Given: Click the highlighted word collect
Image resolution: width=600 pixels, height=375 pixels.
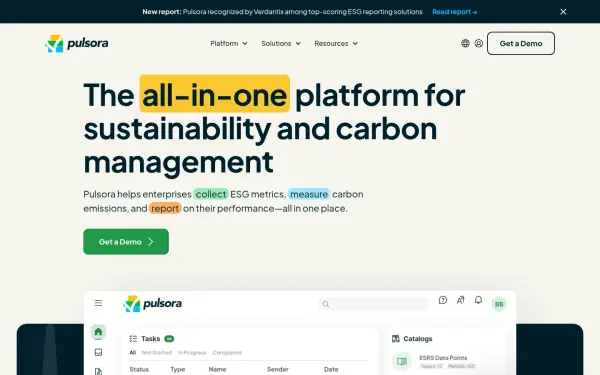Looking at the screenshot, I should pos(211,194).
